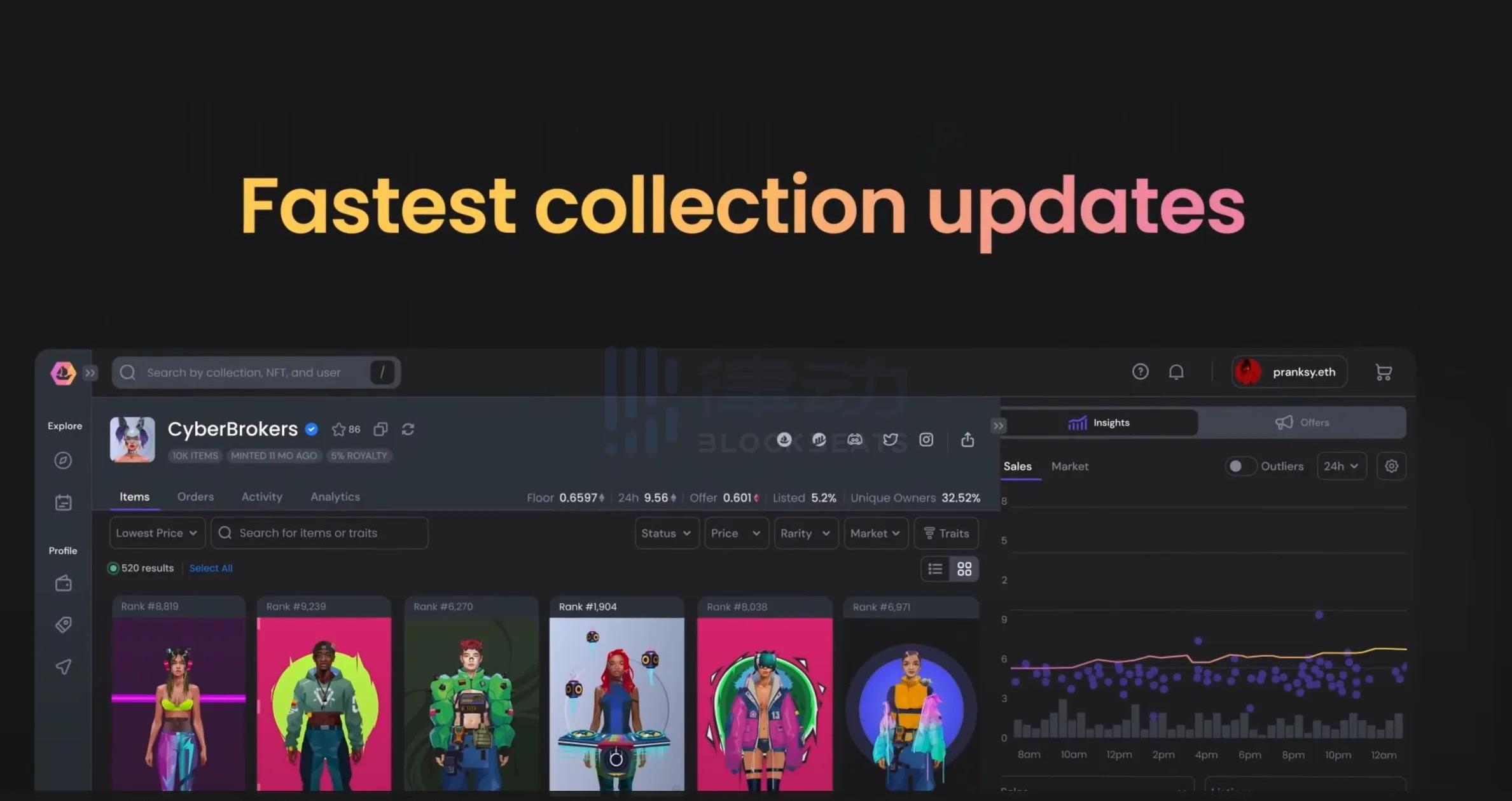Favorite CyberBrokers with the star icon
This screenshot has width=1512, height=801.
338,429
